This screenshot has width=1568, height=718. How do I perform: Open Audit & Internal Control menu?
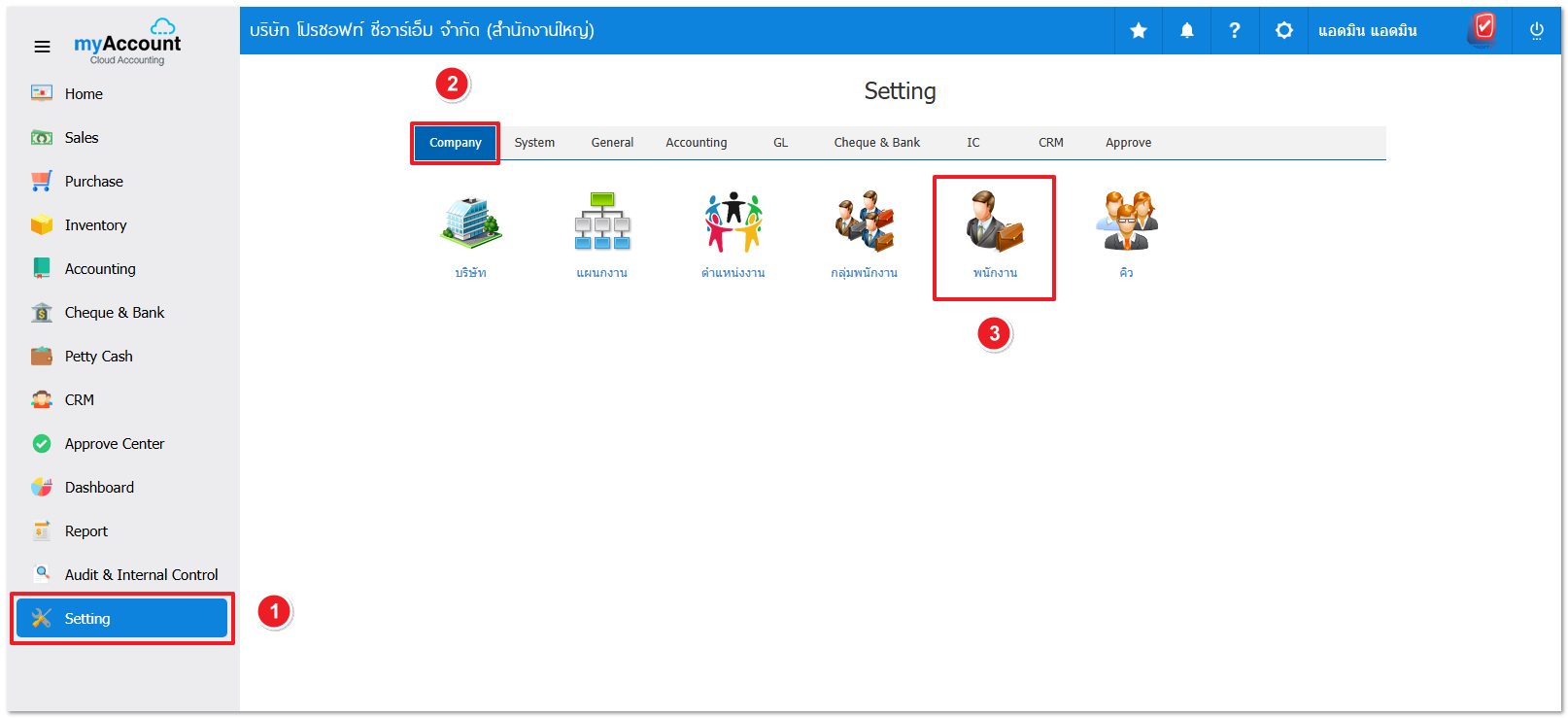pos(141,575)
